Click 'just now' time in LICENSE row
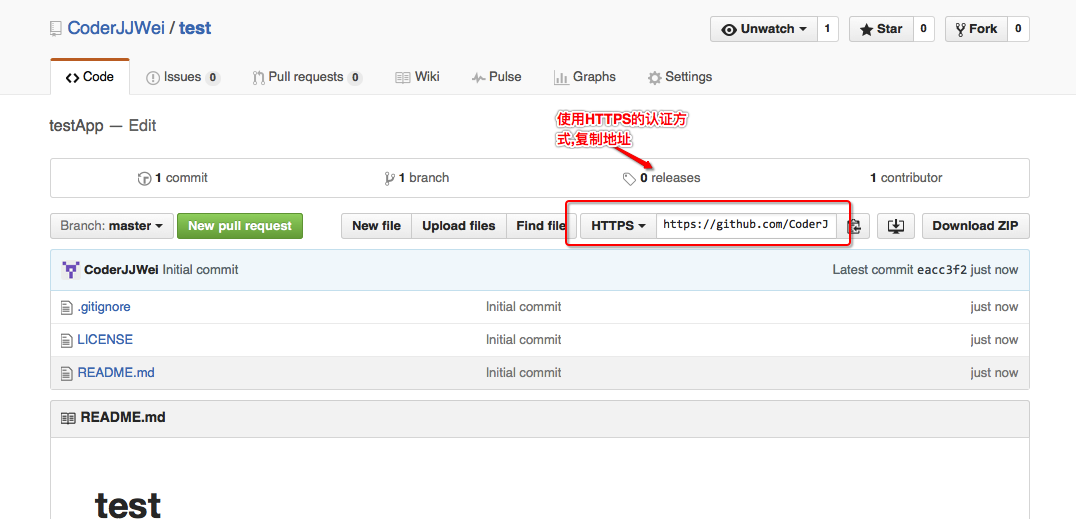This screenshot has height=519, width=1076. (994, 340)
